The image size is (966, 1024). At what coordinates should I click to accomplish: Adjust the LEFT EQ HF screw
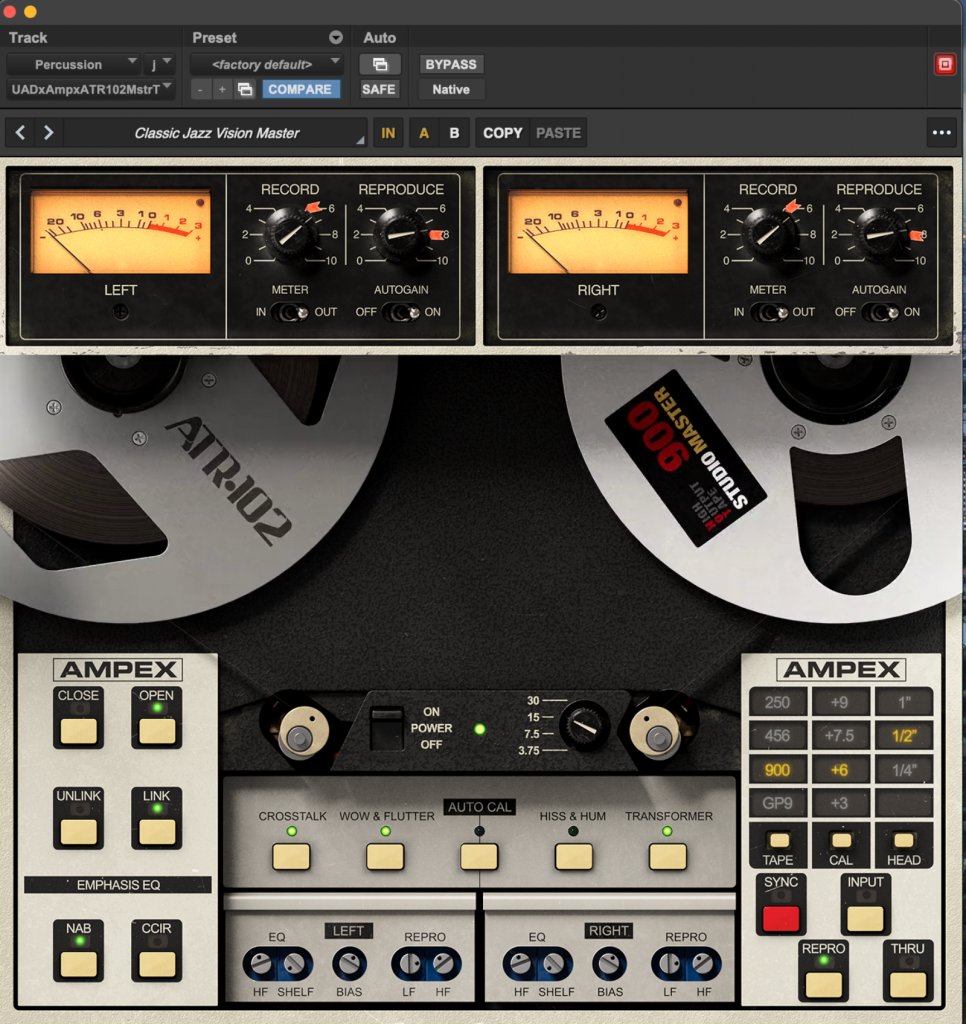pos(261,963)
